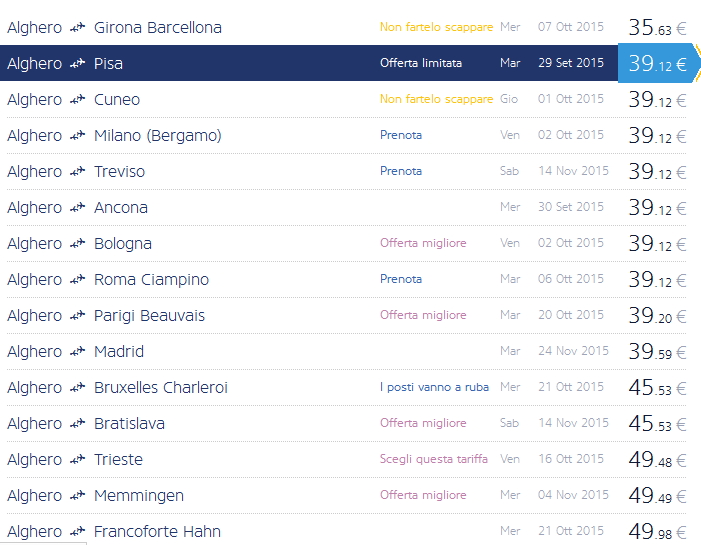Click the airplane icon before Milano (Bergamo)

click(x=78, y=136)
